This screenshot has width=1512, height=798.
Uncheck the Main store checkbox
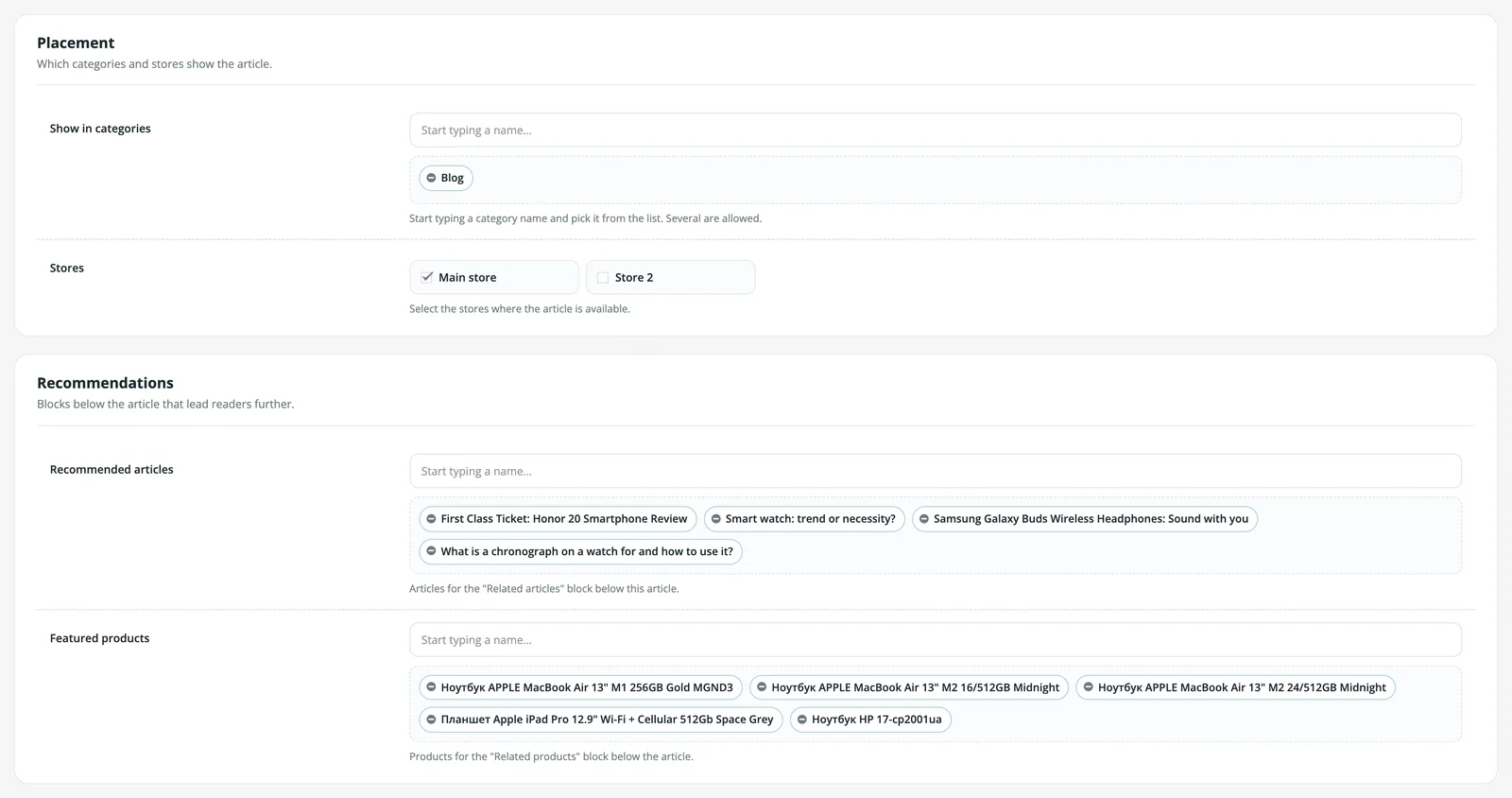(x=427, y=277)
